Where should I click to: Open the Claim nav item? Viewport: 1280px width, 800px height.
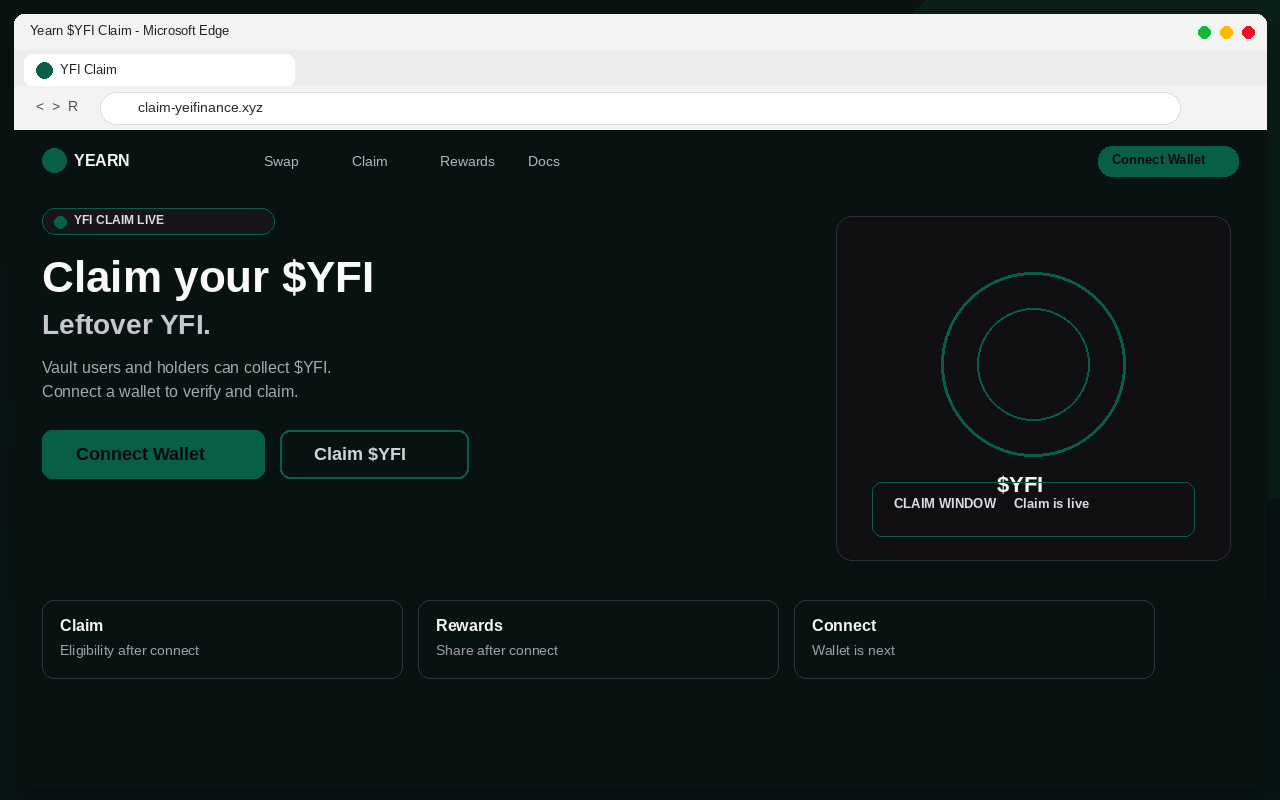pos(369,161)
